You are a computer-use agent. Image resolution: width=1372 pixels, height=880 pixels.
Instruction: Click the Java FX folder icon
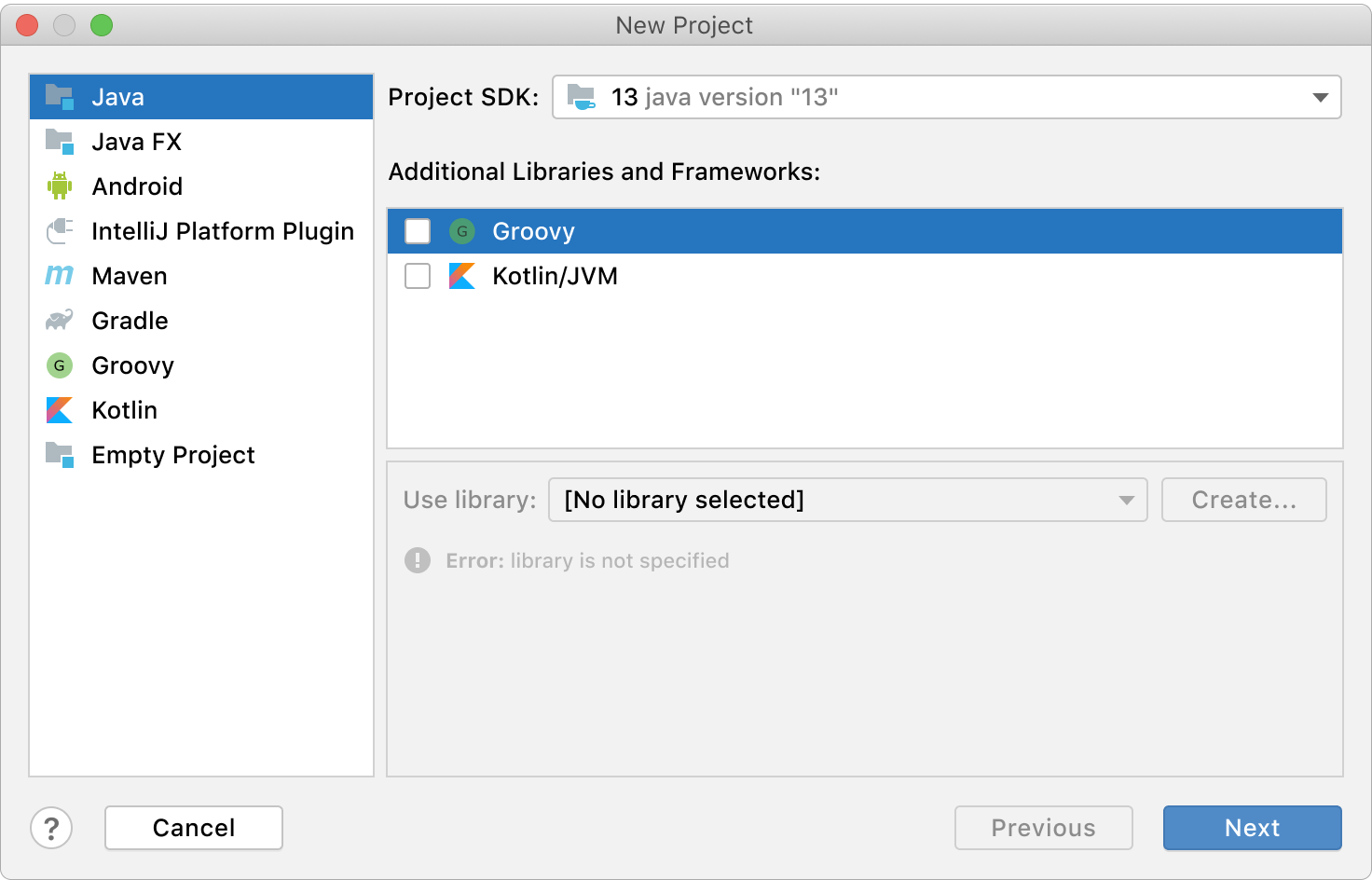coord(60,142)
